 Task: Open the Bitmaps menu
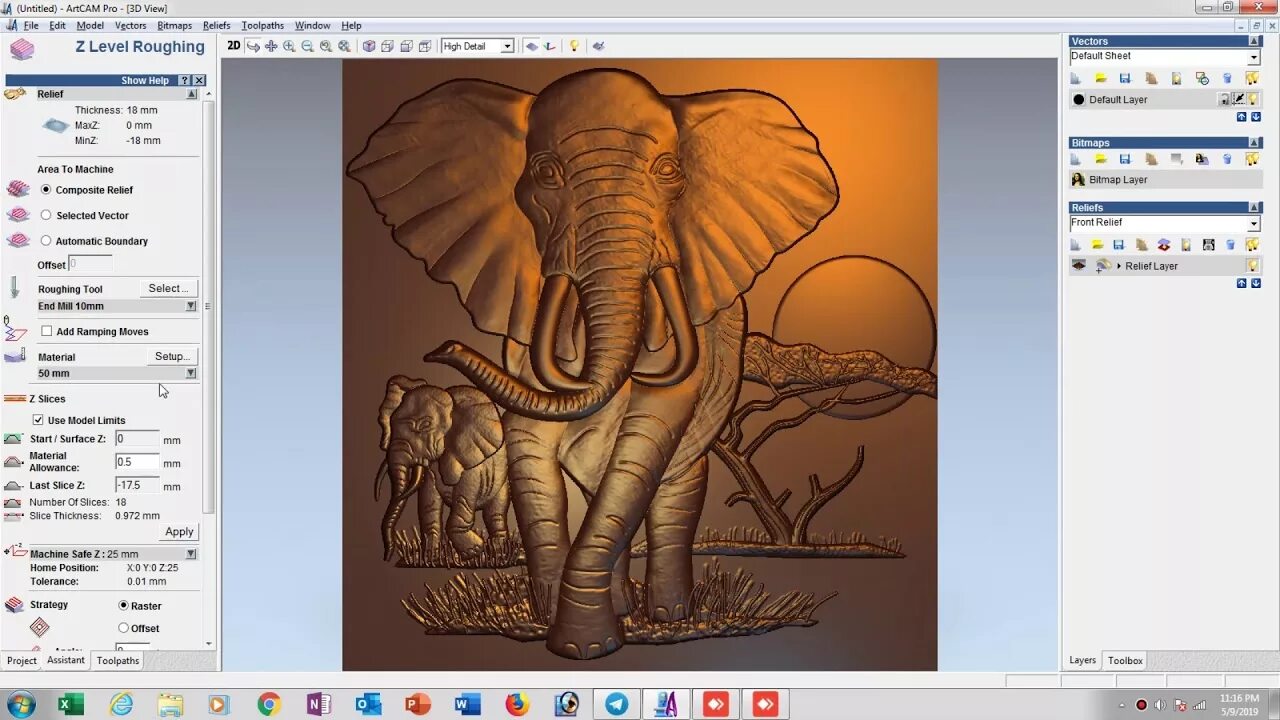[x=174, y=25]
